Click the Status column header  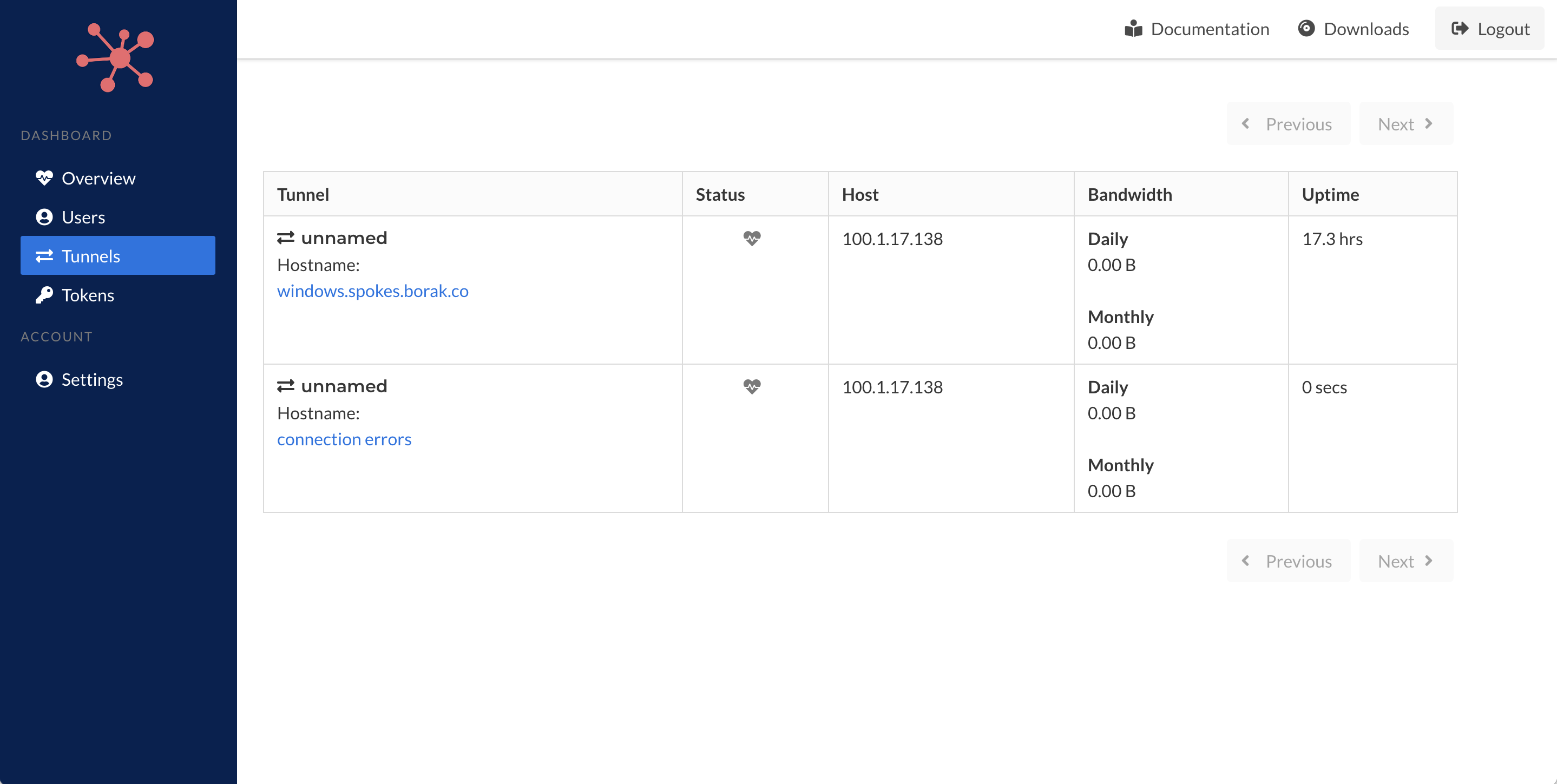[x=755, y=194]
